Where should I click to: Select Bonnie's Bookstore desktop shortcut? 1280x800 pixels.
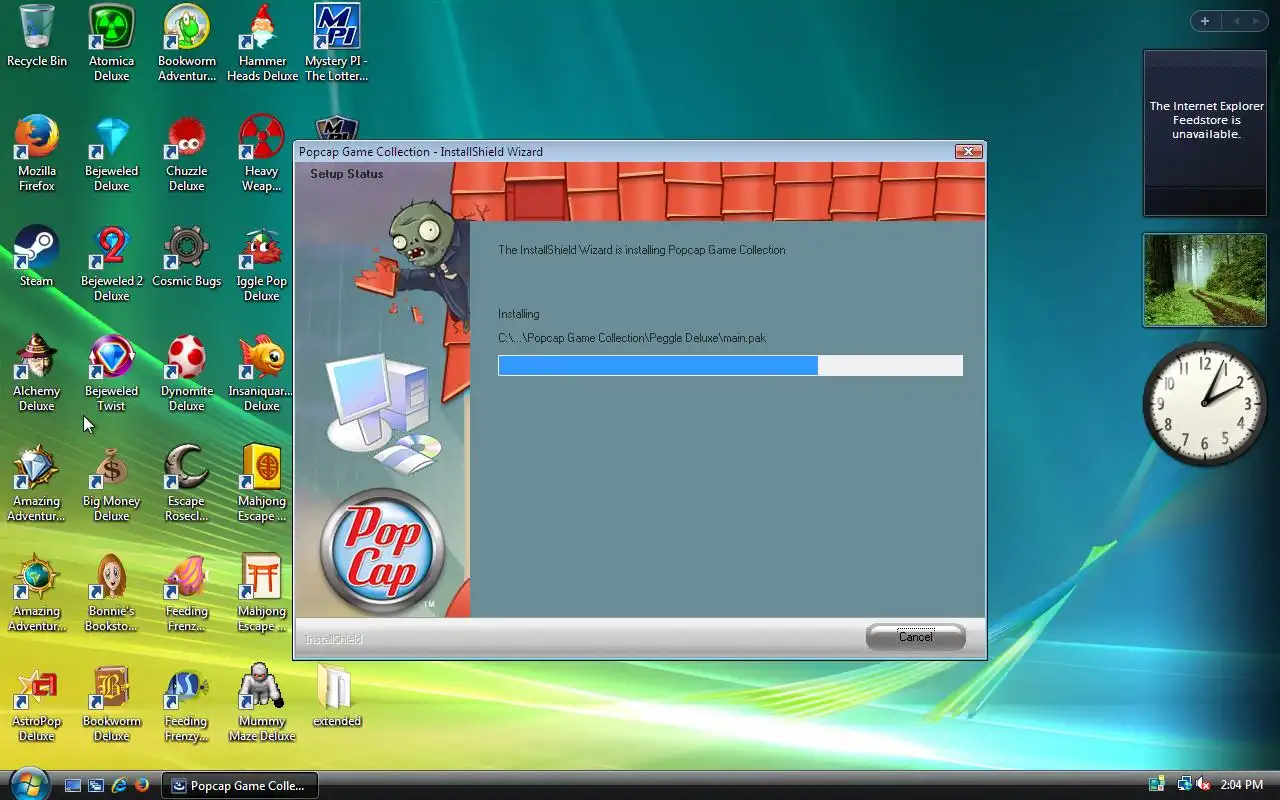[111, 593]
